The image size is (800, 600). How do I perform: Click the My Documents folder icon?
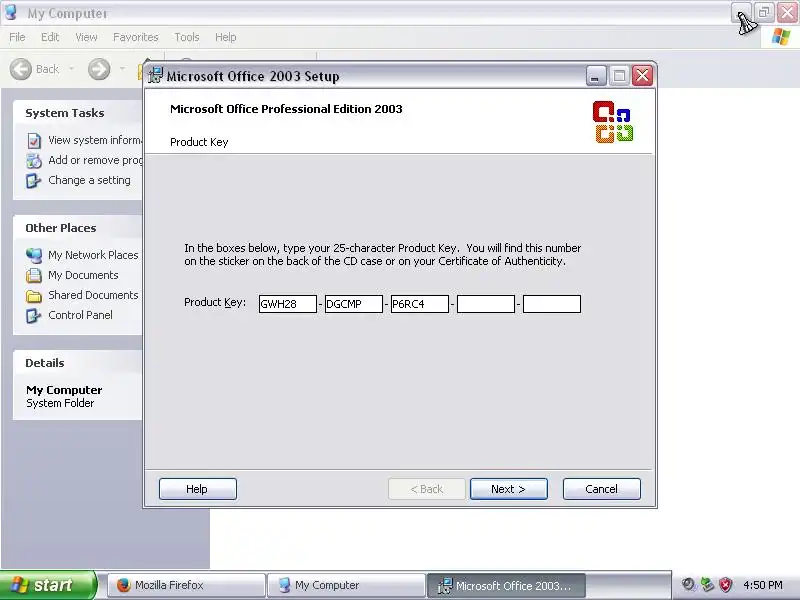pyautogui.click(x=34, y=276)
